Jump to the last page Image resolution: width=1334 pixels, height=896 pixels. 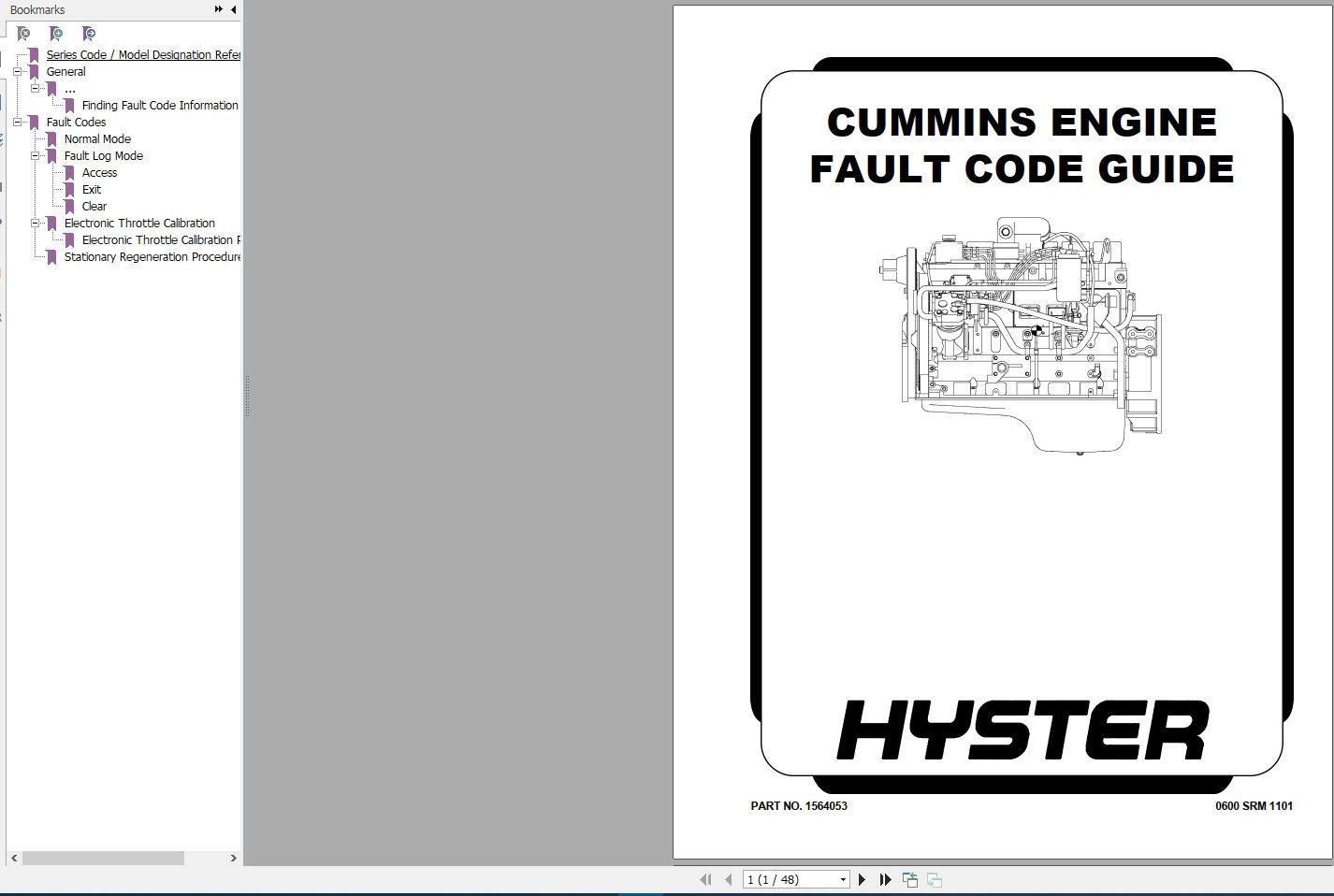pyautogui.click(x=885, y=879)
